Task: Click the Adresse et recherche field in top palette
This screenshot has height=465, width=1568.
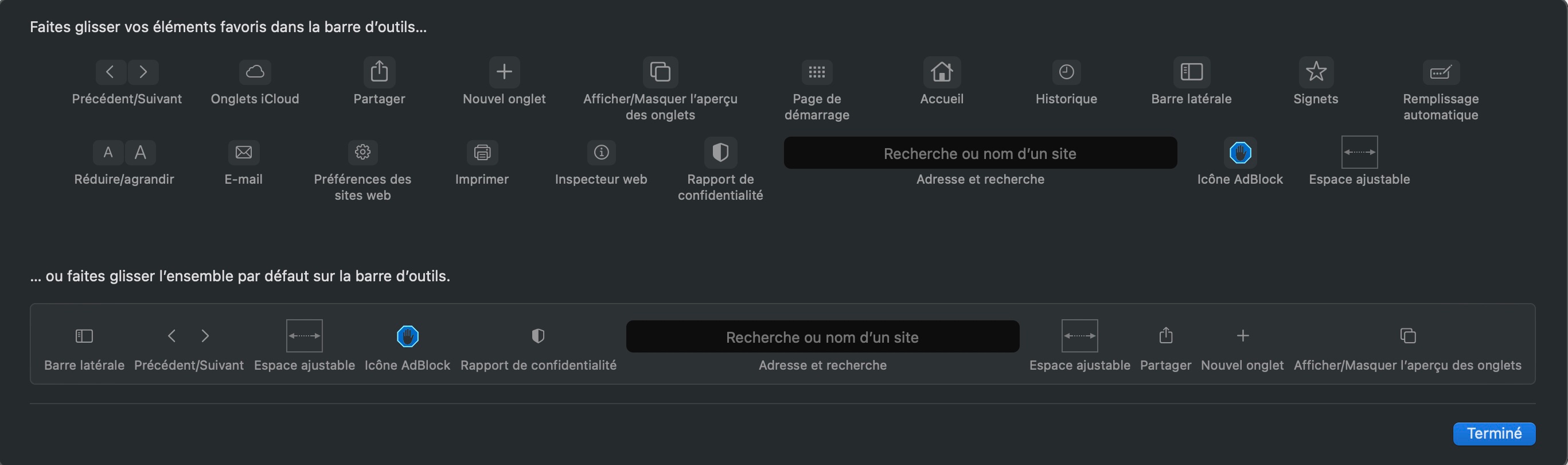Action: (x=980, y=153)
